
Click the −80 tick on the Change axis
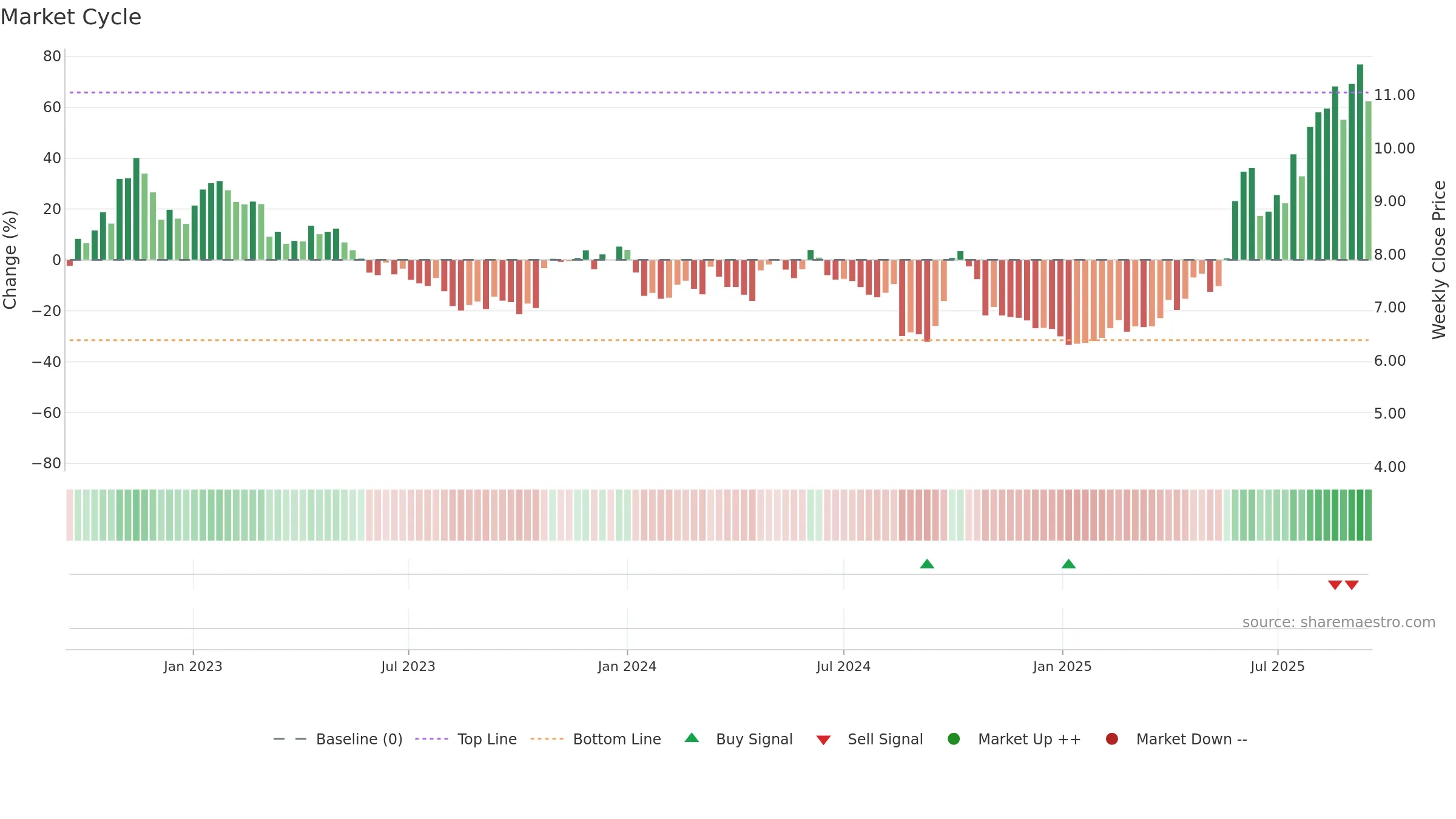click(46, 463)
